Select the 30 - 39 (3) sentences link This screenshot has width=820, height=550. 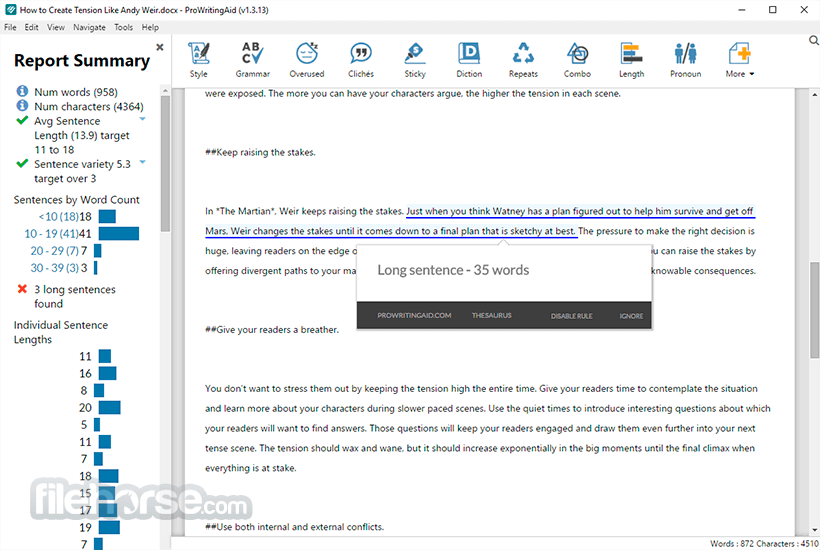click(x=54, y=268)
